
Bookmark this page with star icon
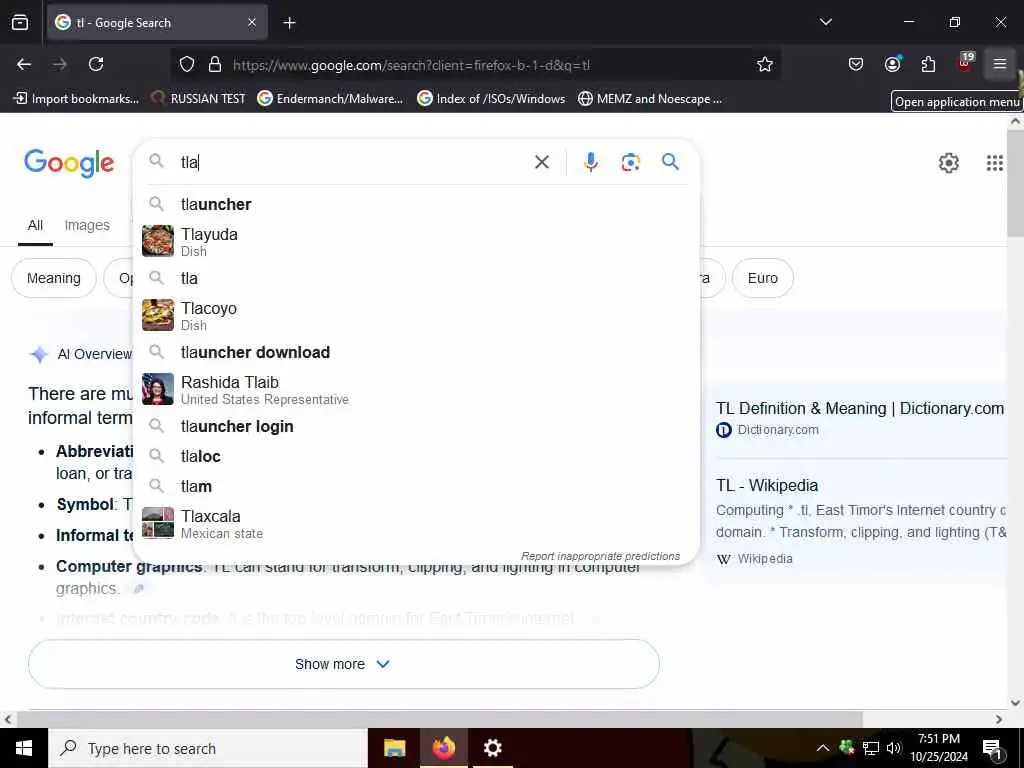point(765,64)
